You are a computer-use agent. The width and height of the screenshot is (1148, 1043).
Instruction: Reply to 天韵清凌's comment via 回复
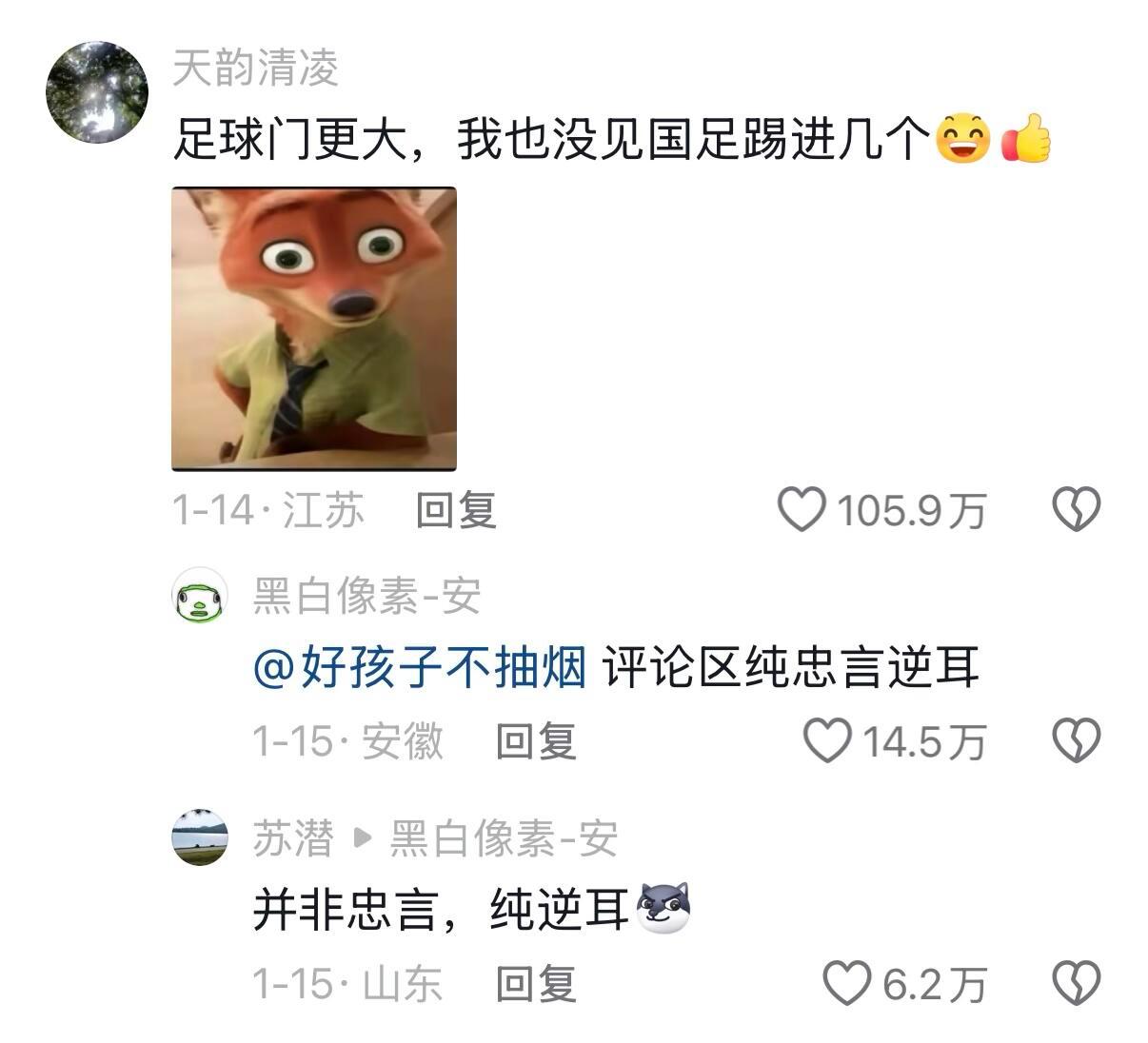pos(457,510)
